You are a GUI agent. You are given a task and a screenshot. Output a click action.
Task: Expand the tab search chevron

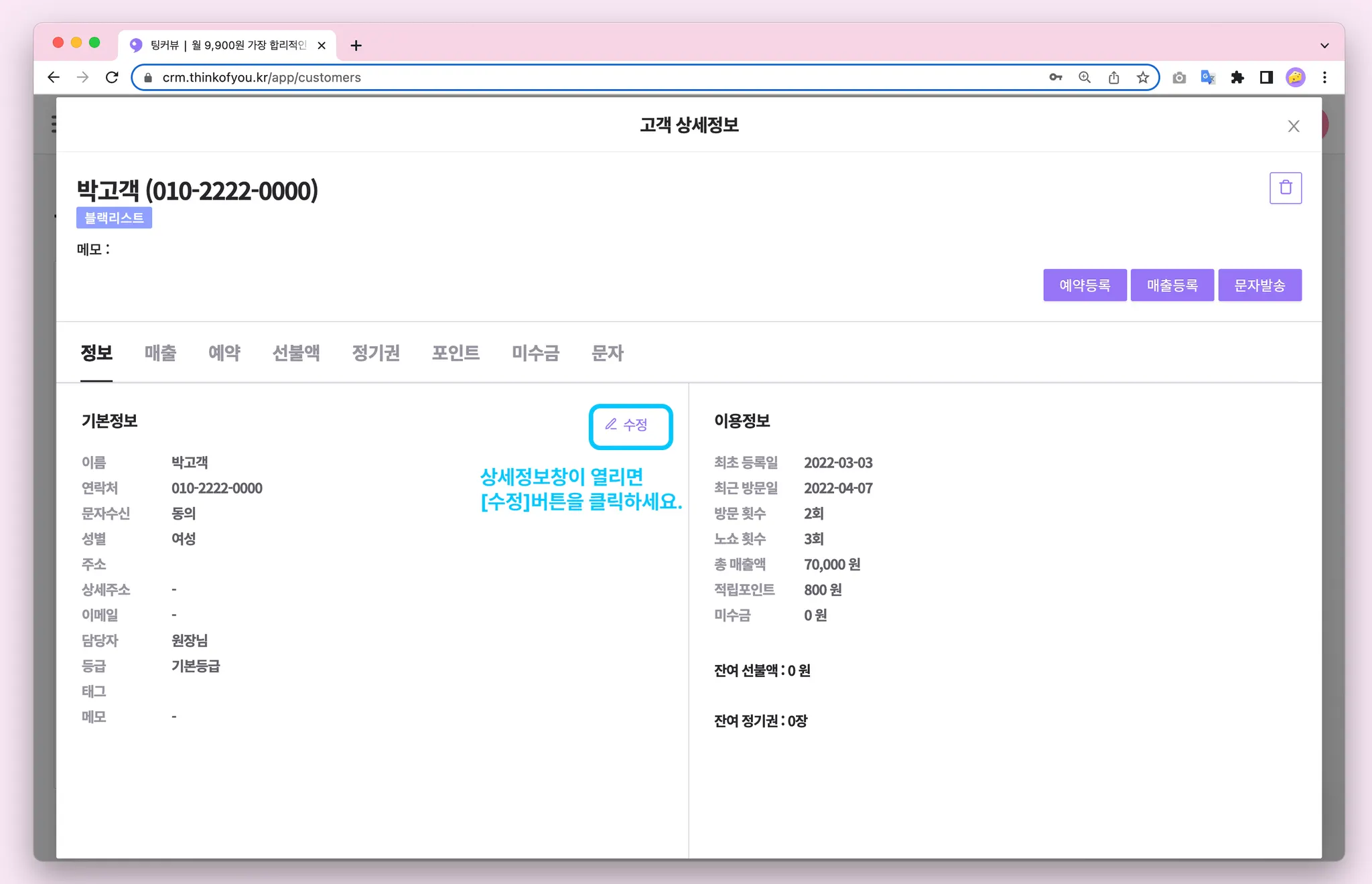pyautogui.click(x=1324, y=46)
